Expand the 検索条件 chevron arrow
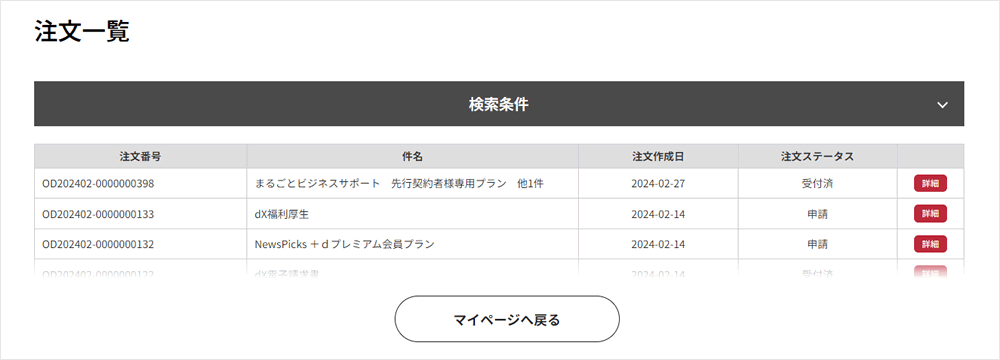 point(943,105)
